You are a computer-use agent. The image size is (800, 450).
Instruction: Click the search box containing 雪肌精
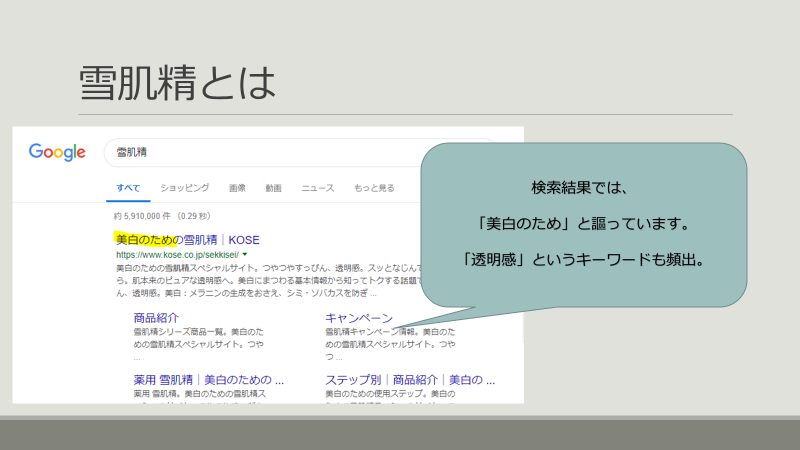tap(263, 153)
